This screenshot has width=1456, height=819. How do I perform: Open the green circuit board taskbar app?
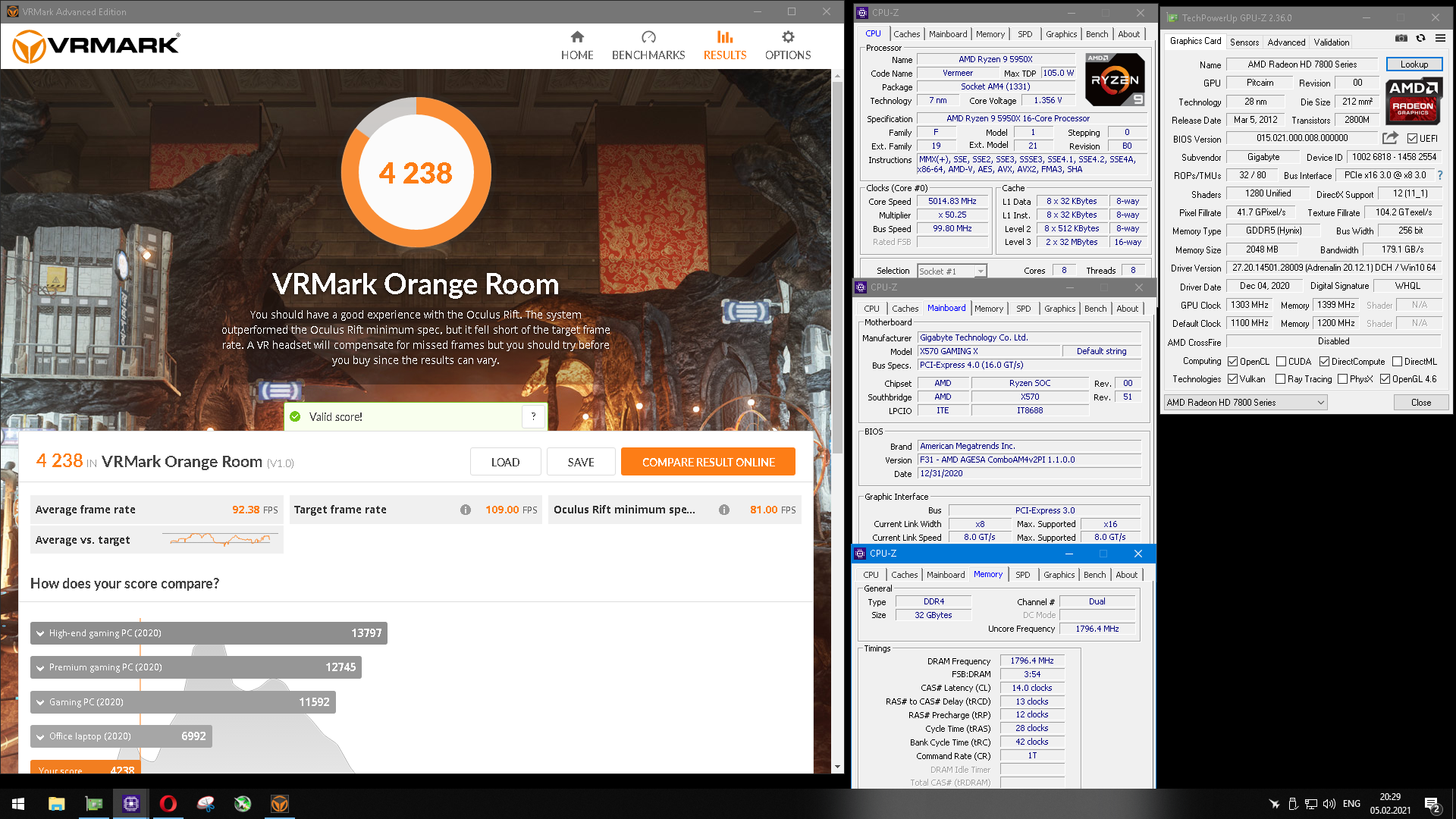click(x=94, y=804)
